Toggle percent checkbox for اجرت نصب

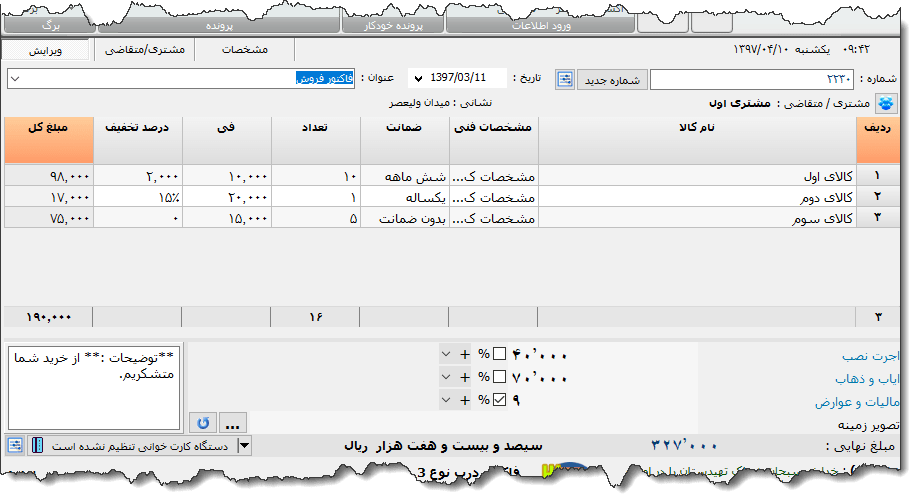499,354
